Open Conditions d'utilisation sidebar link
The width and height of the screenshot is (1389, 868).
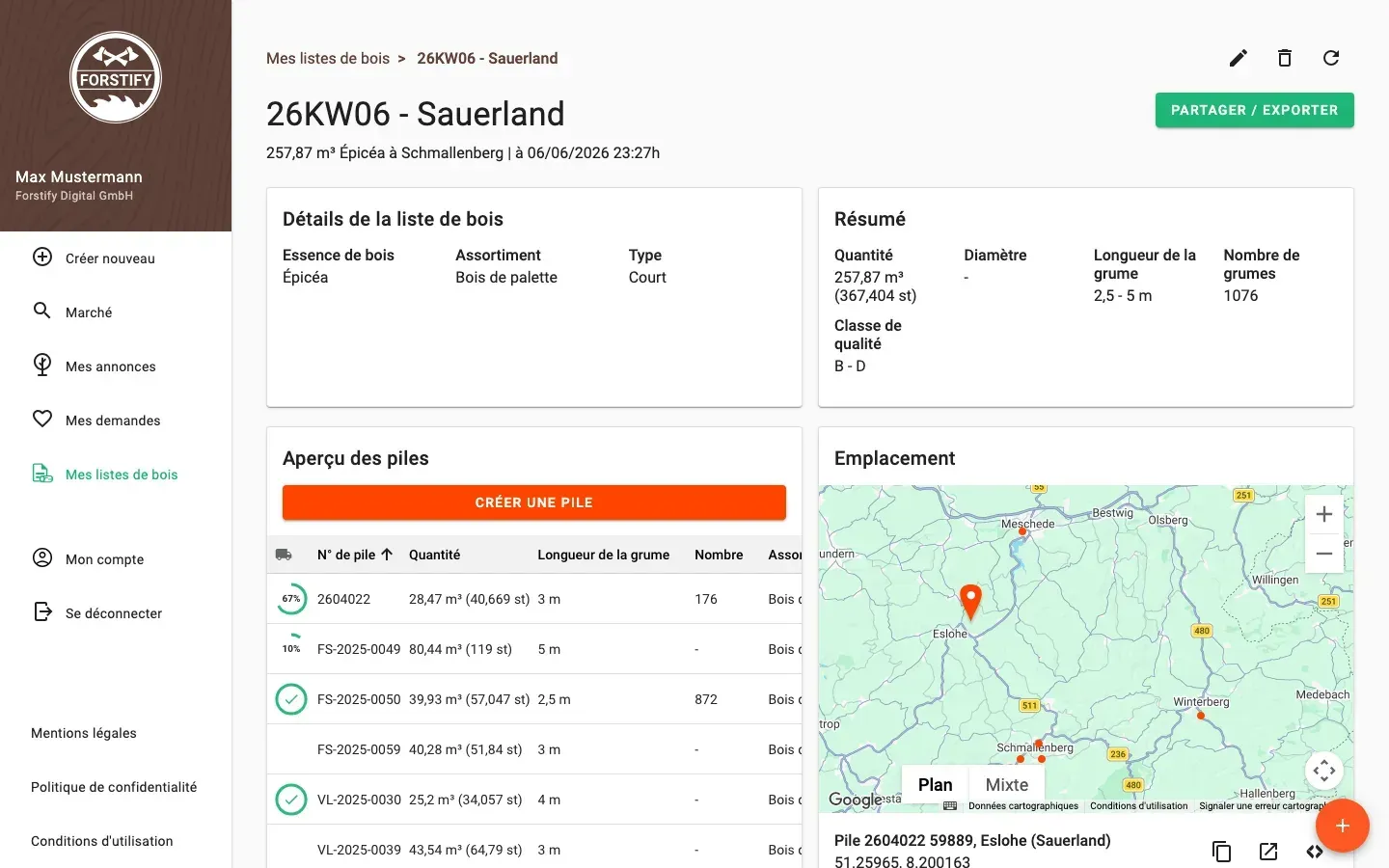[x=102, y=841]
